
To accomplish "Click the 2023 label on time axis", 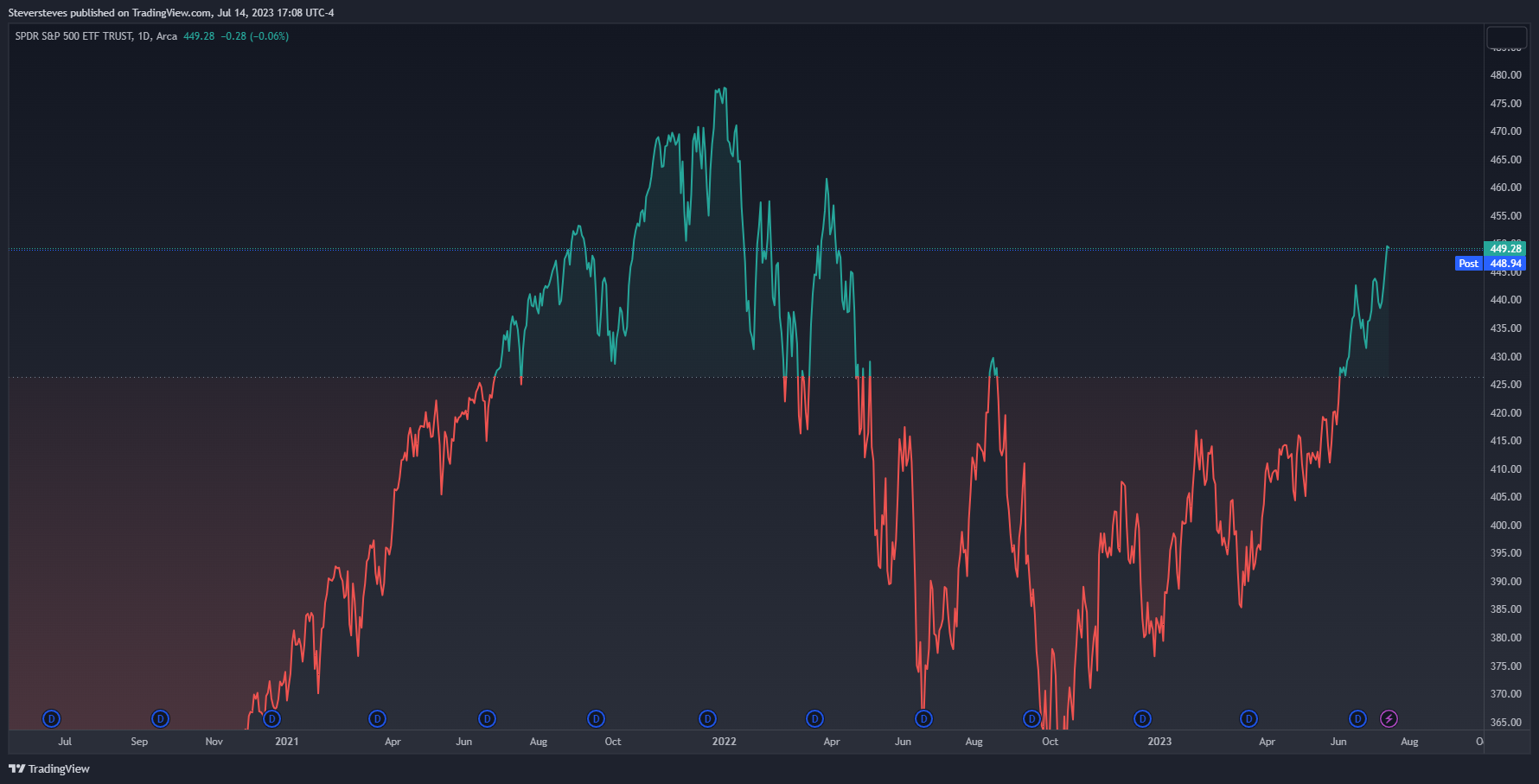I will click(1159, 742).
